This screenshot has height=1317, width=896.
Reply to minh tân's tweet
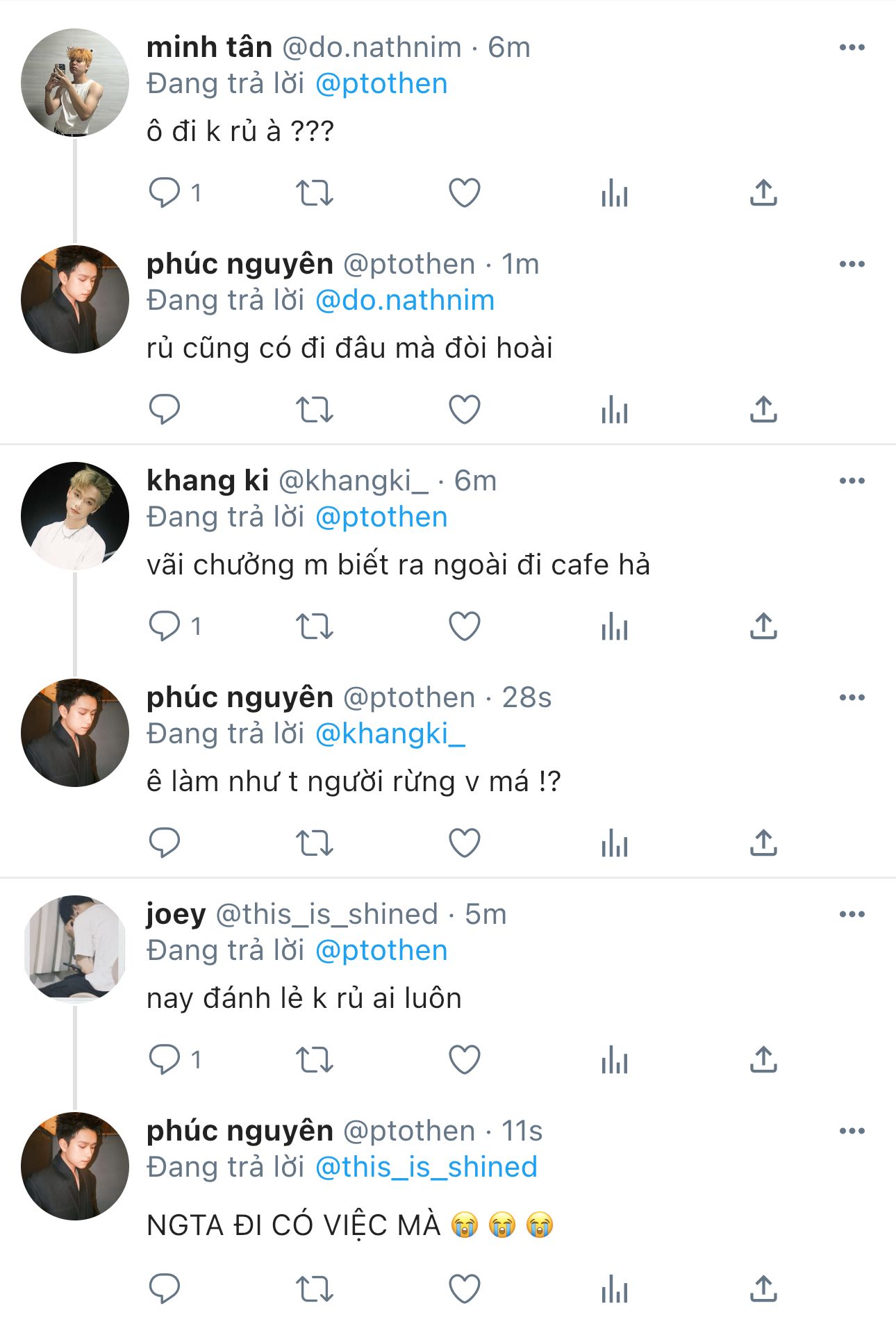(x=165, y=192)
